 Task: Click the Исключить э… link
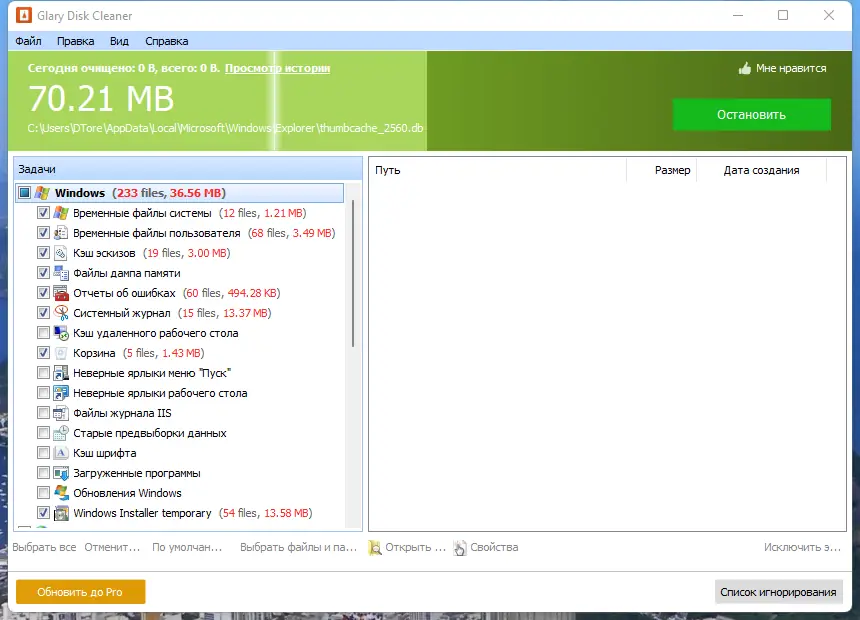tap(802, 548)
